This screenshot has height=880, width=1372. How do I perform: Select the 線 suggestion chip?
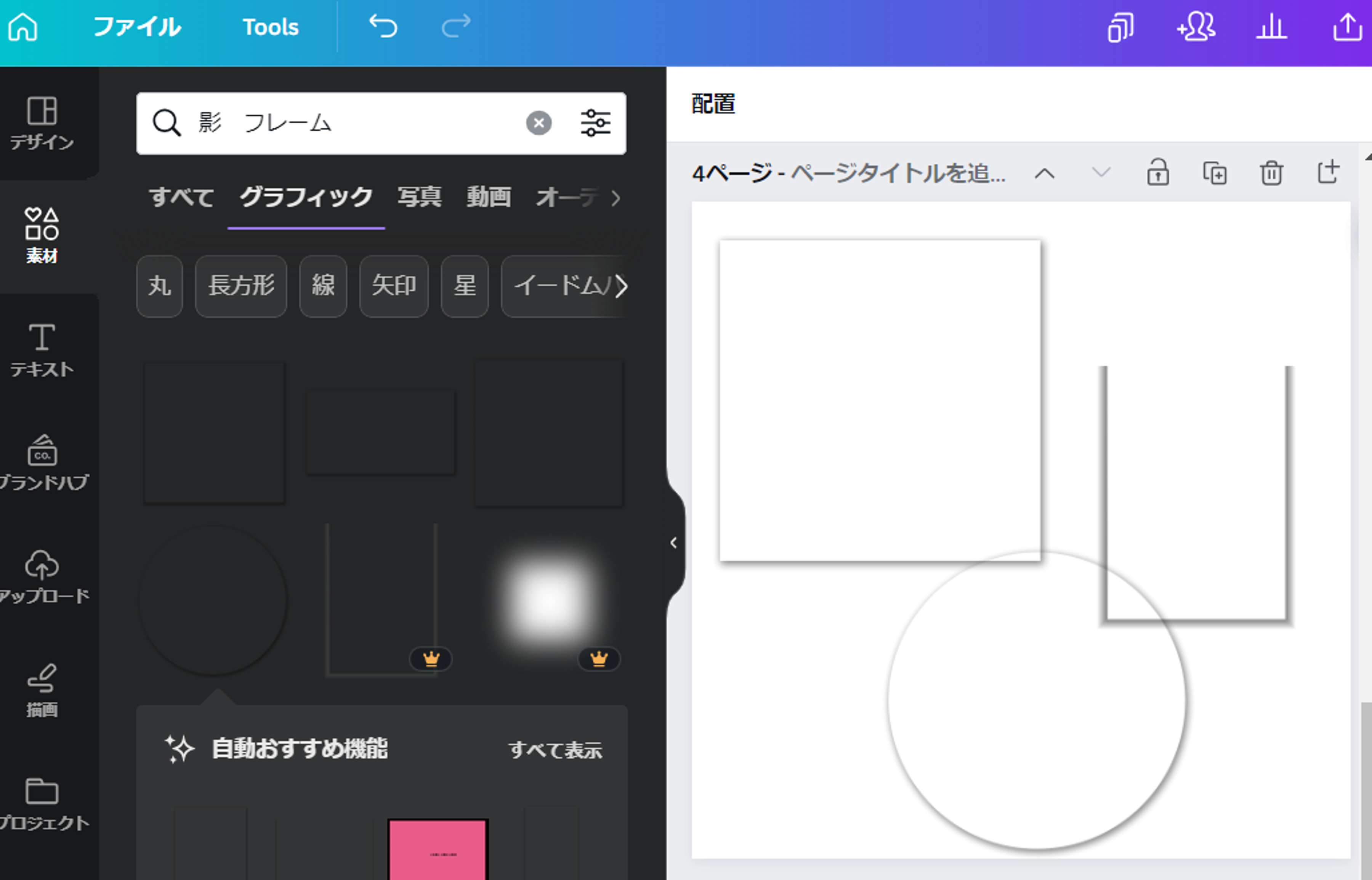[323, 286]
